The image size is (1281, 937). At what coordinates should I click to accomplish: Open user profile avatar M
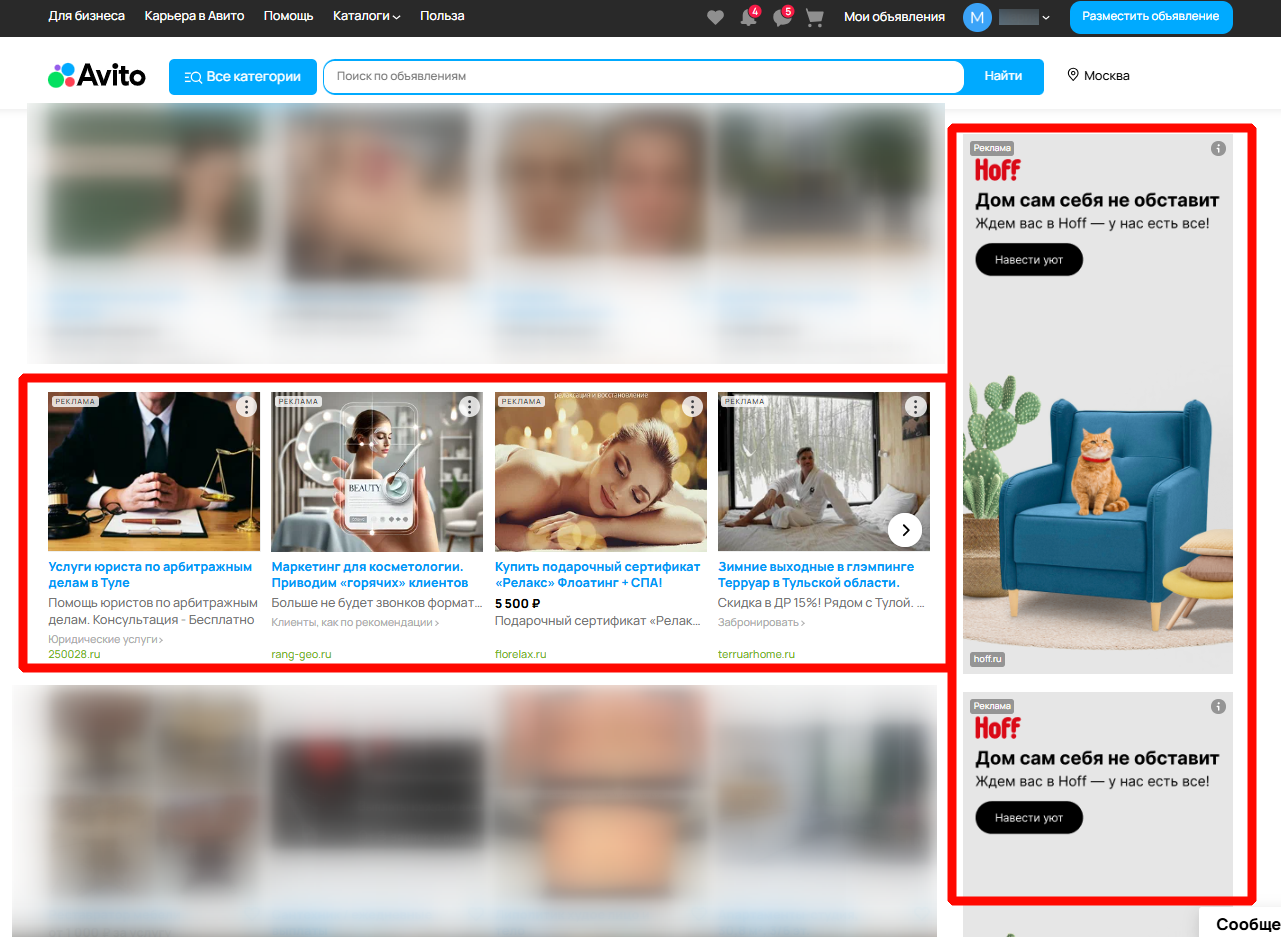tap(977, 17)
